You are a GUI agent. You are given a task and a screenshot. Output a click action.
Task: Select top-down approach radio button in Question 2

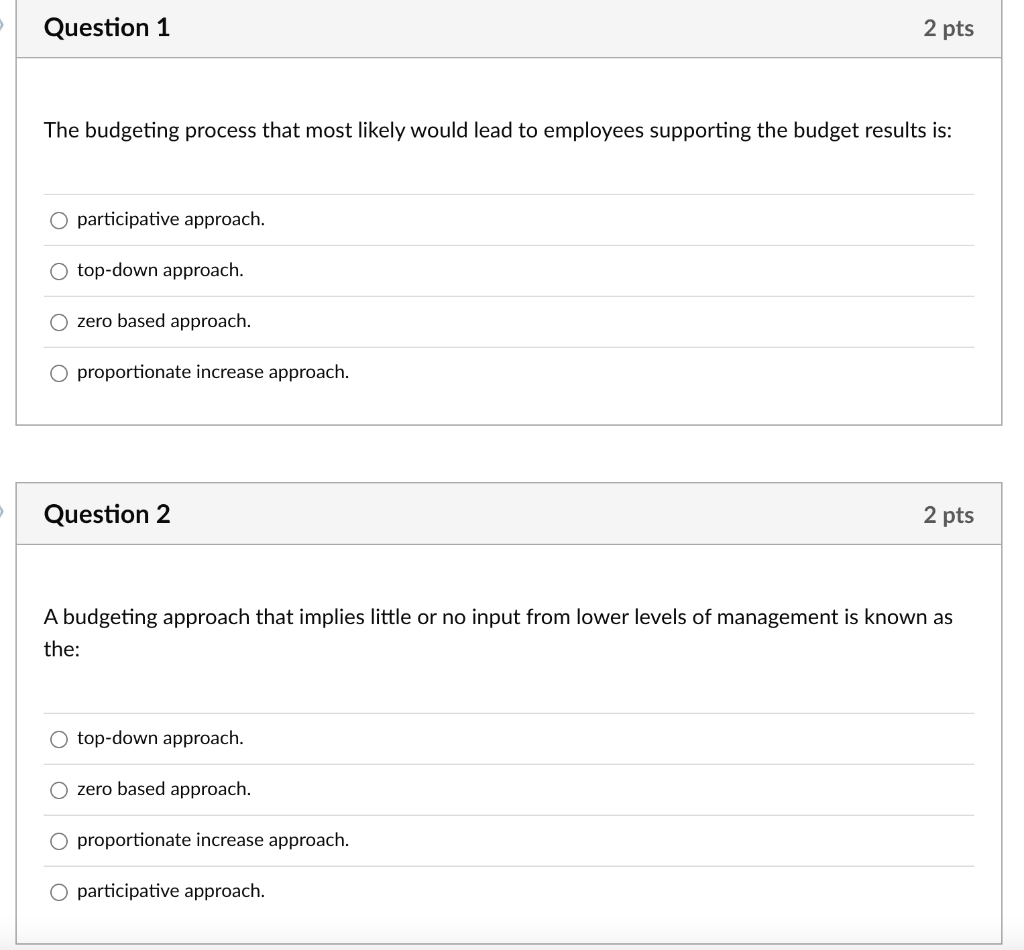[58, 738]
